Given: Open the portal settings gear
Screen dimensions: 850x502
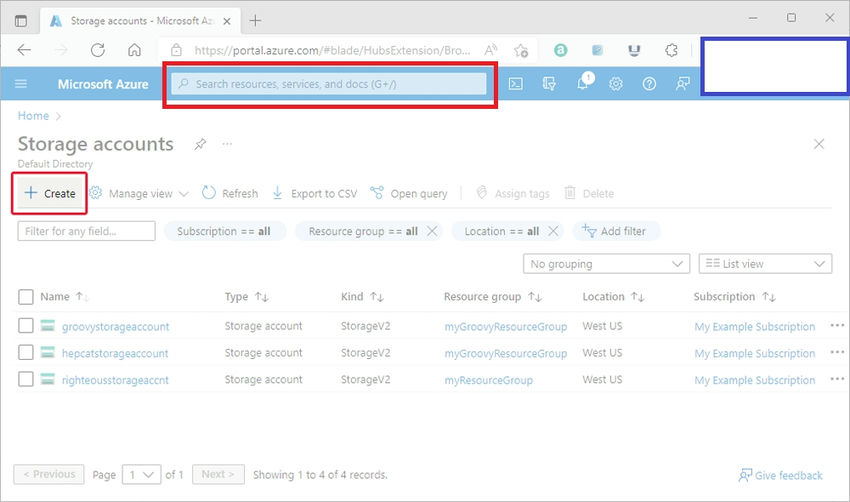Looking at the screenshot, I should coord(616,83).
